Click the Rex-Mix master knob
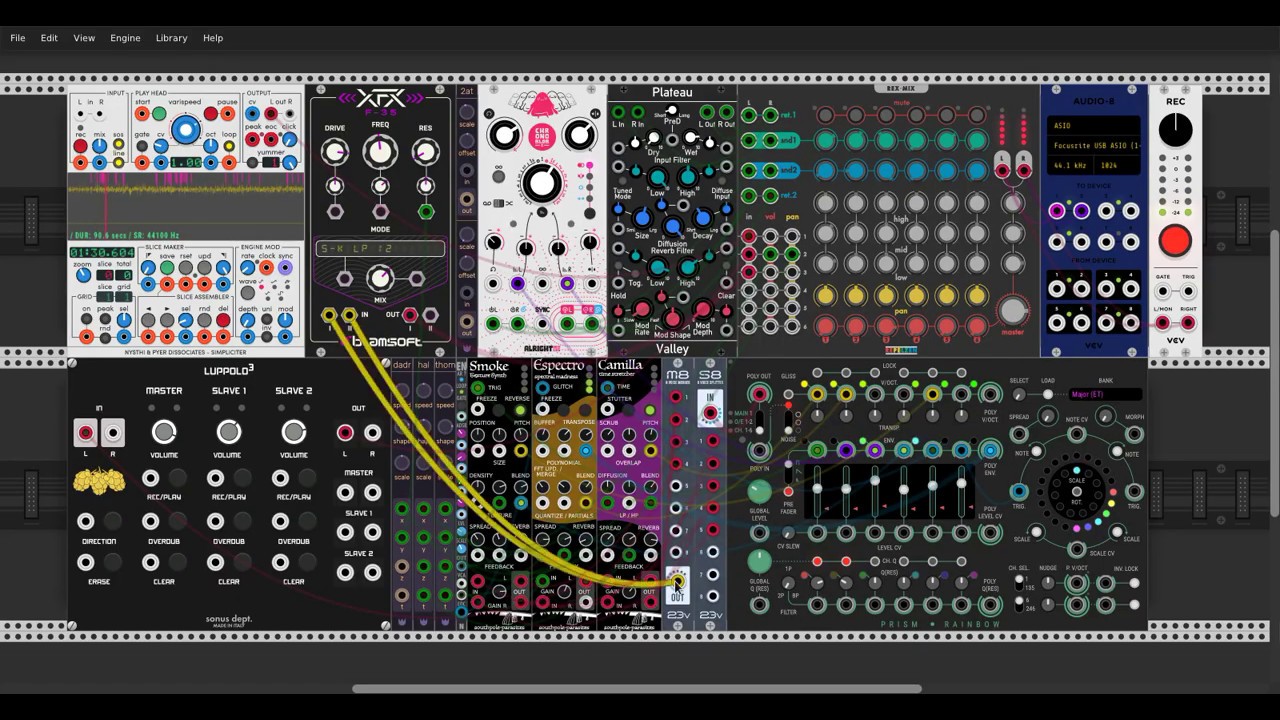This screenshot has height=720, width=1280. 1013,311
